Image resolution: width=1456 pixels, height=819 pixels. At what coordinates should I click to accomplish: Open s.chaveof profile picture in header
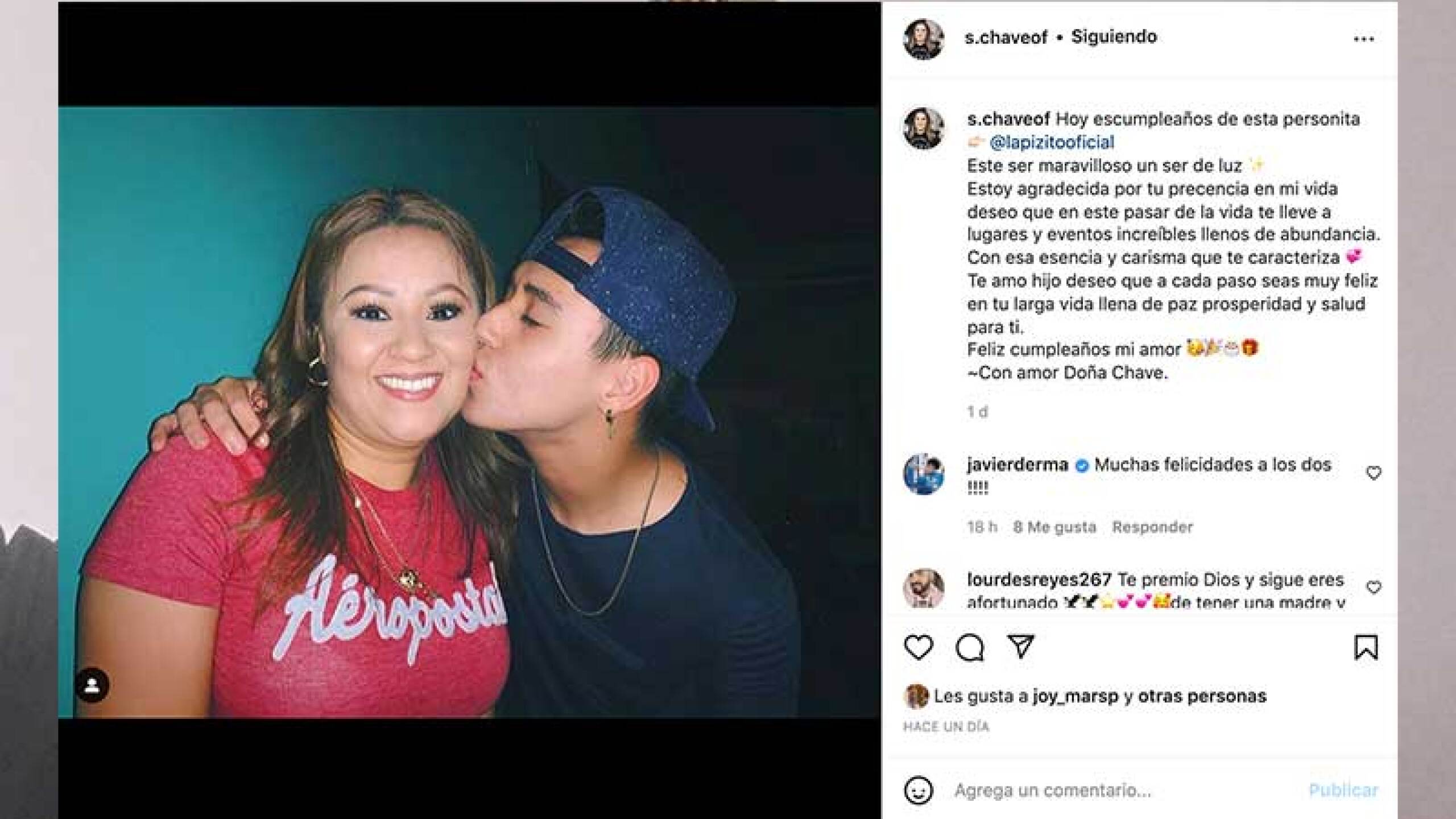click(924, 39)
